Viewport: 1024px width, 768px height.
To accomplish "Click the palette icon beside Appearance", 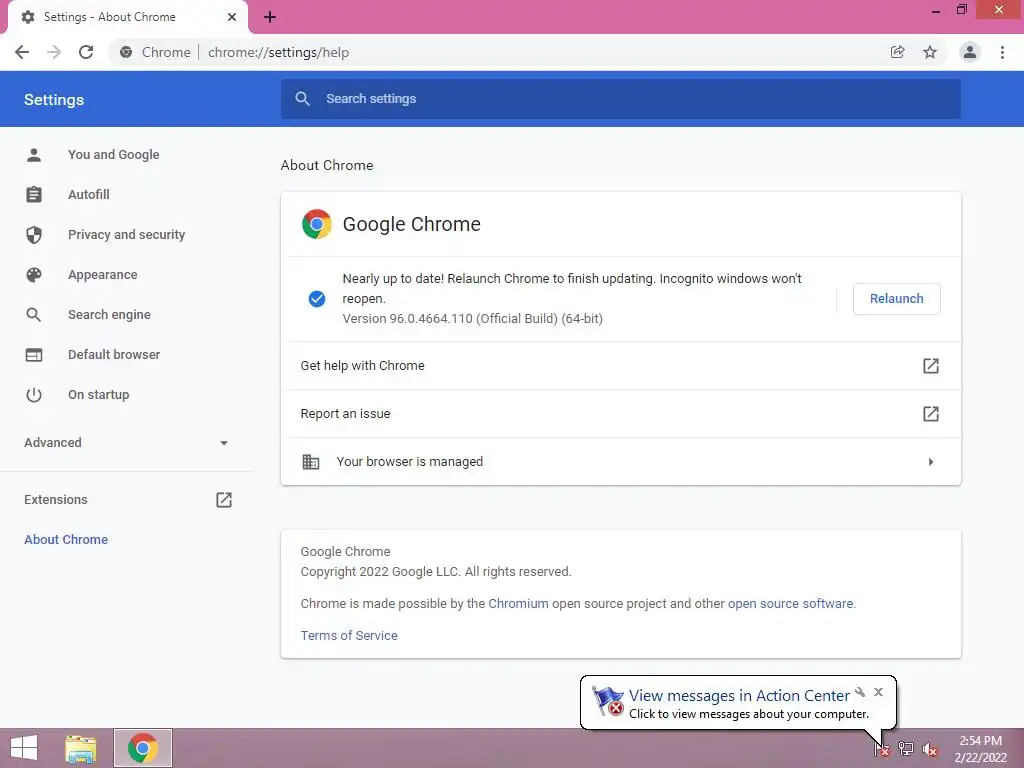I will [34, 275].
